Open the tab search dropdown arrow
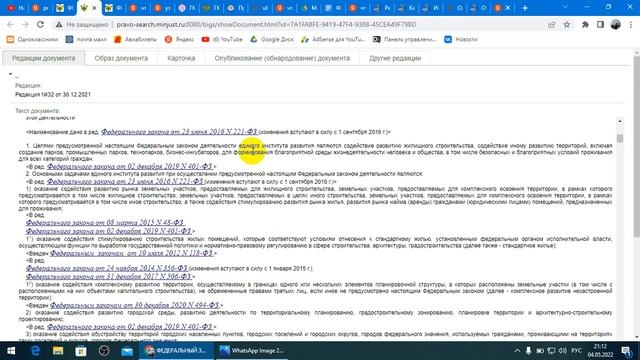Screen dimensions: 640x360 565,7
